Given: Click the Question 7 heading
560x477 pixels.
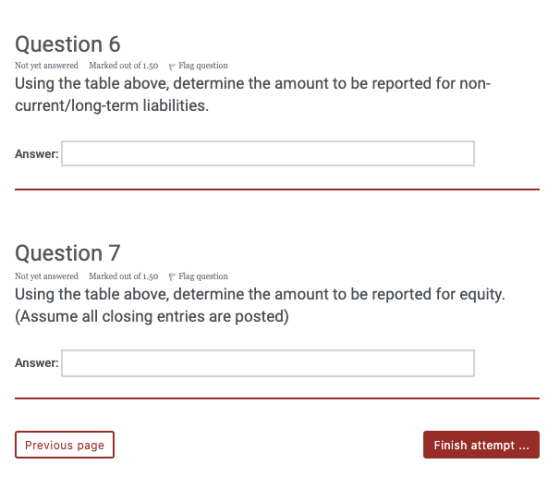Looking at the screenshot, I should 68,253.
